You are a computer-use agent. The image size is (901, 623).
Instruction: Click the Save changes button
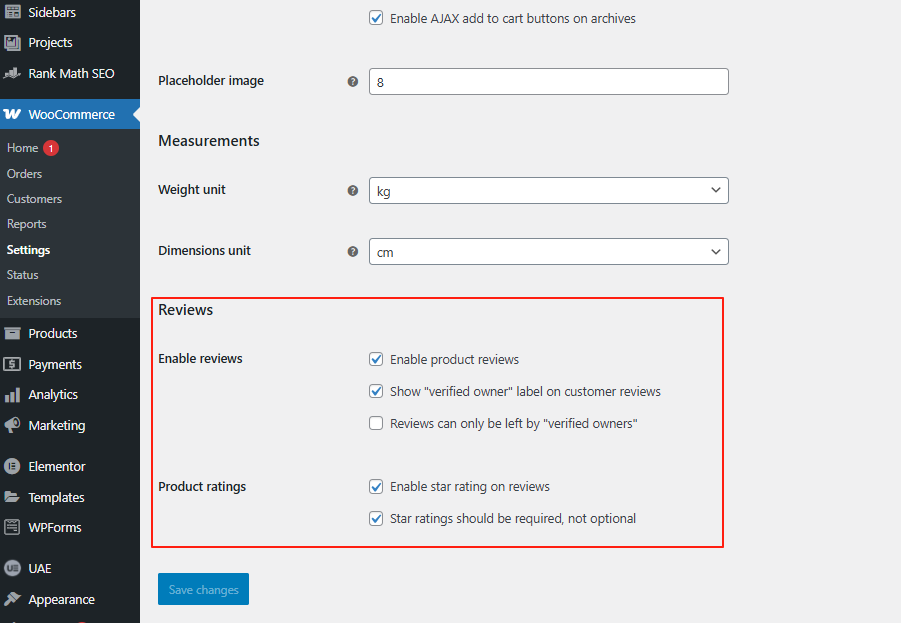point(203,590)
